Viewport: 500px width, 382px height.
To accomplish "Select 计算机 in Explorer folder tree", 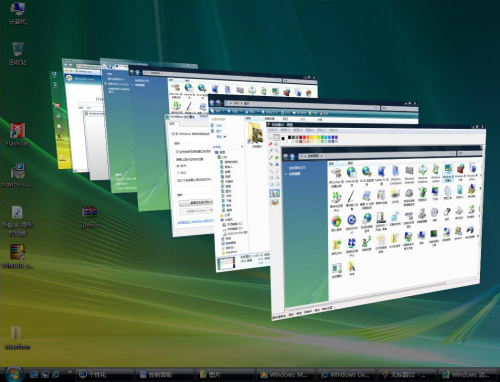I will pyautogui.click(x=228, y=220).
